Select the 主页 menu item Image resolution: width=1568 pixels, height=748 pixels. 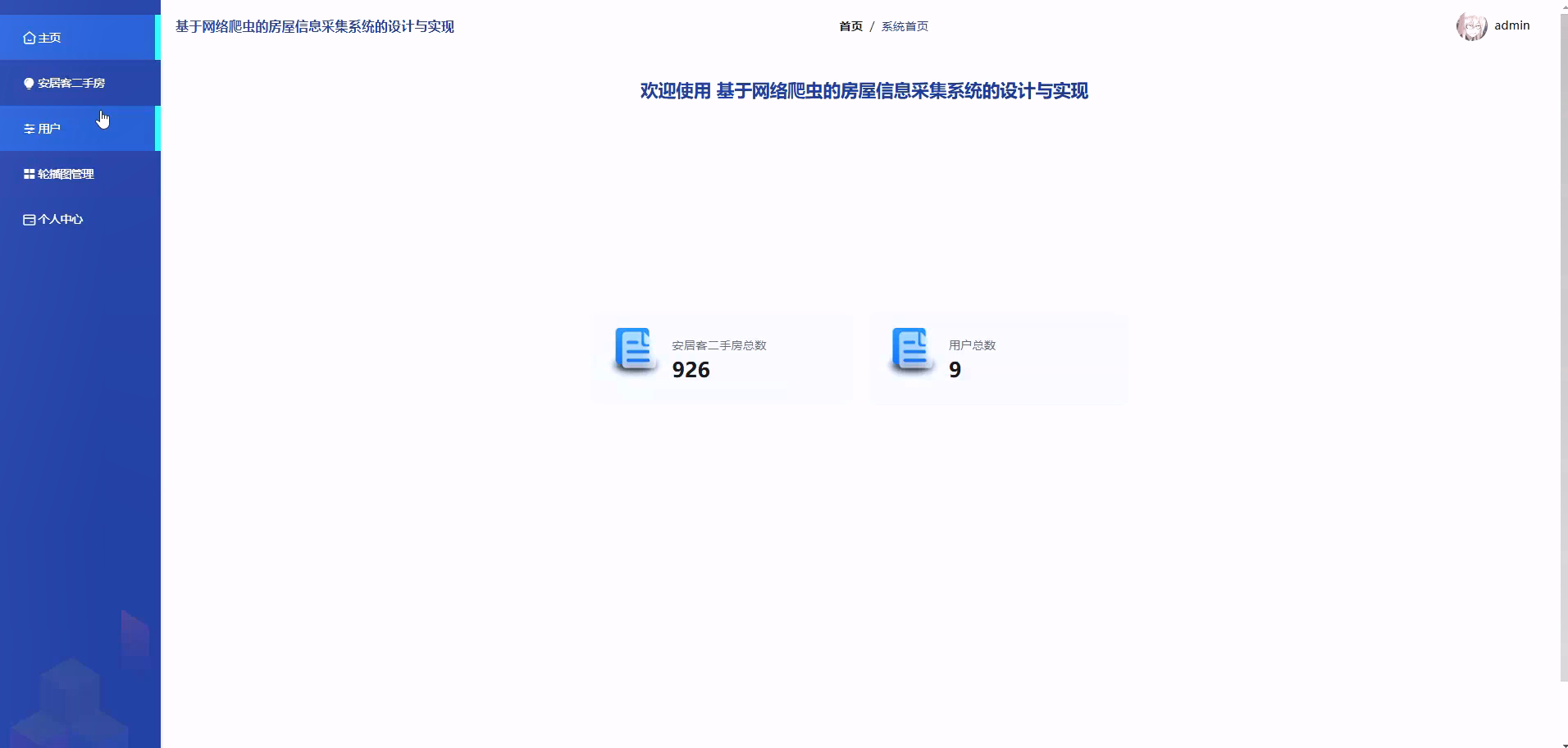pos(48,37)
